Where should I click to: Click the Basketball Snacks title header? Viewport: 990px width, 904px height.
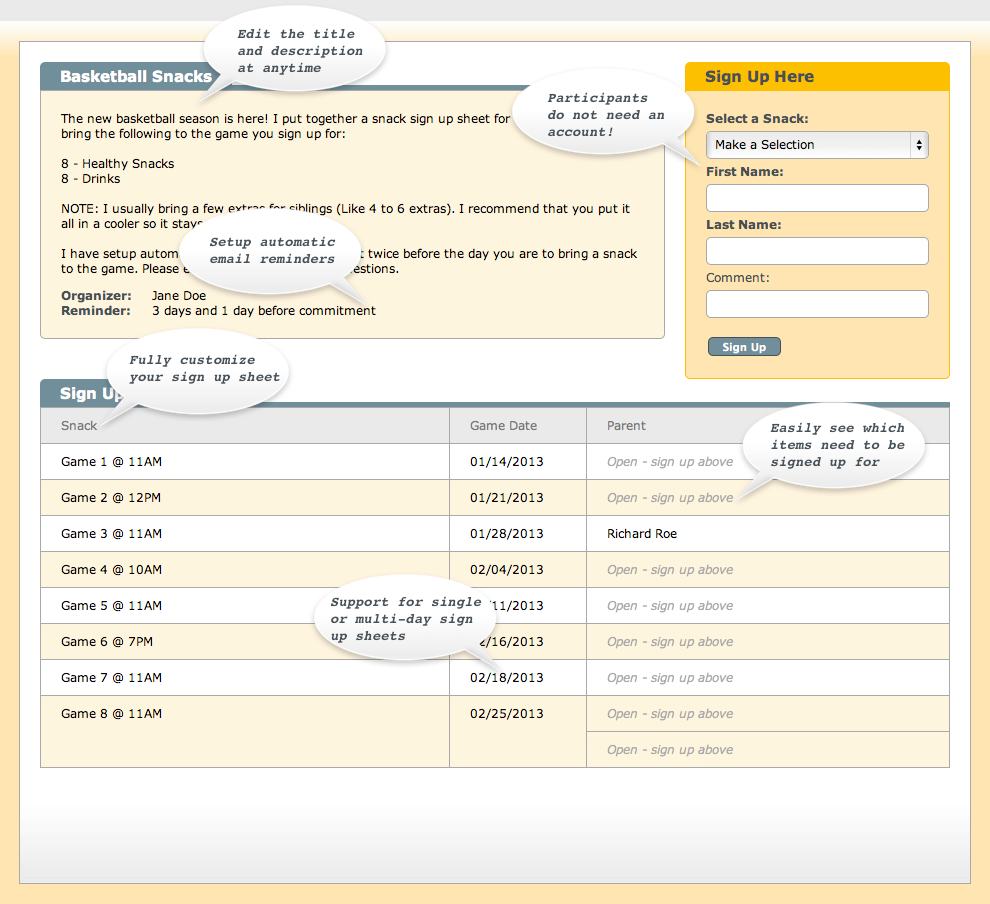click(x=136, y=76)
